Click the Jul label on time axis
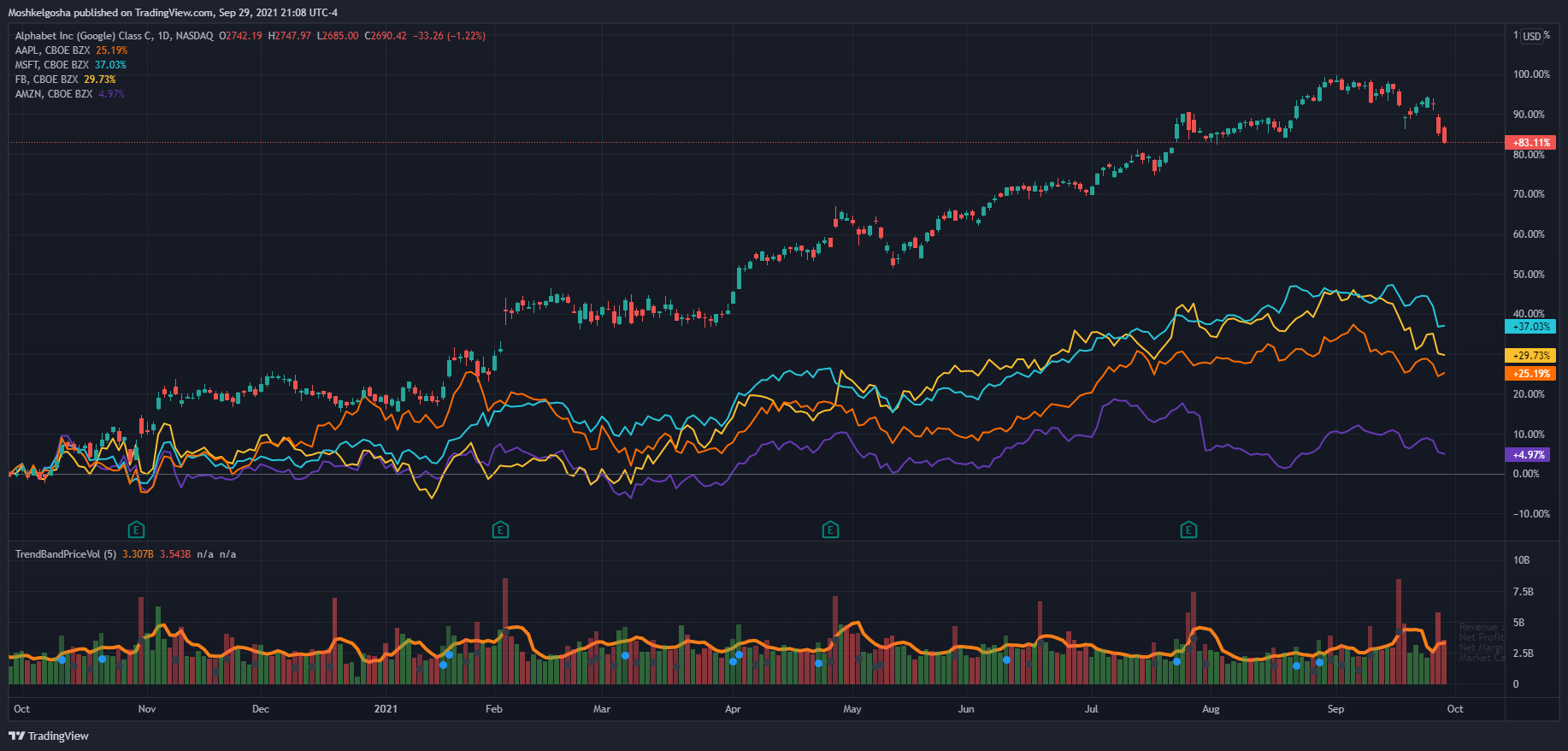This screenshot has height=751, width=1568. (1091, 709)
